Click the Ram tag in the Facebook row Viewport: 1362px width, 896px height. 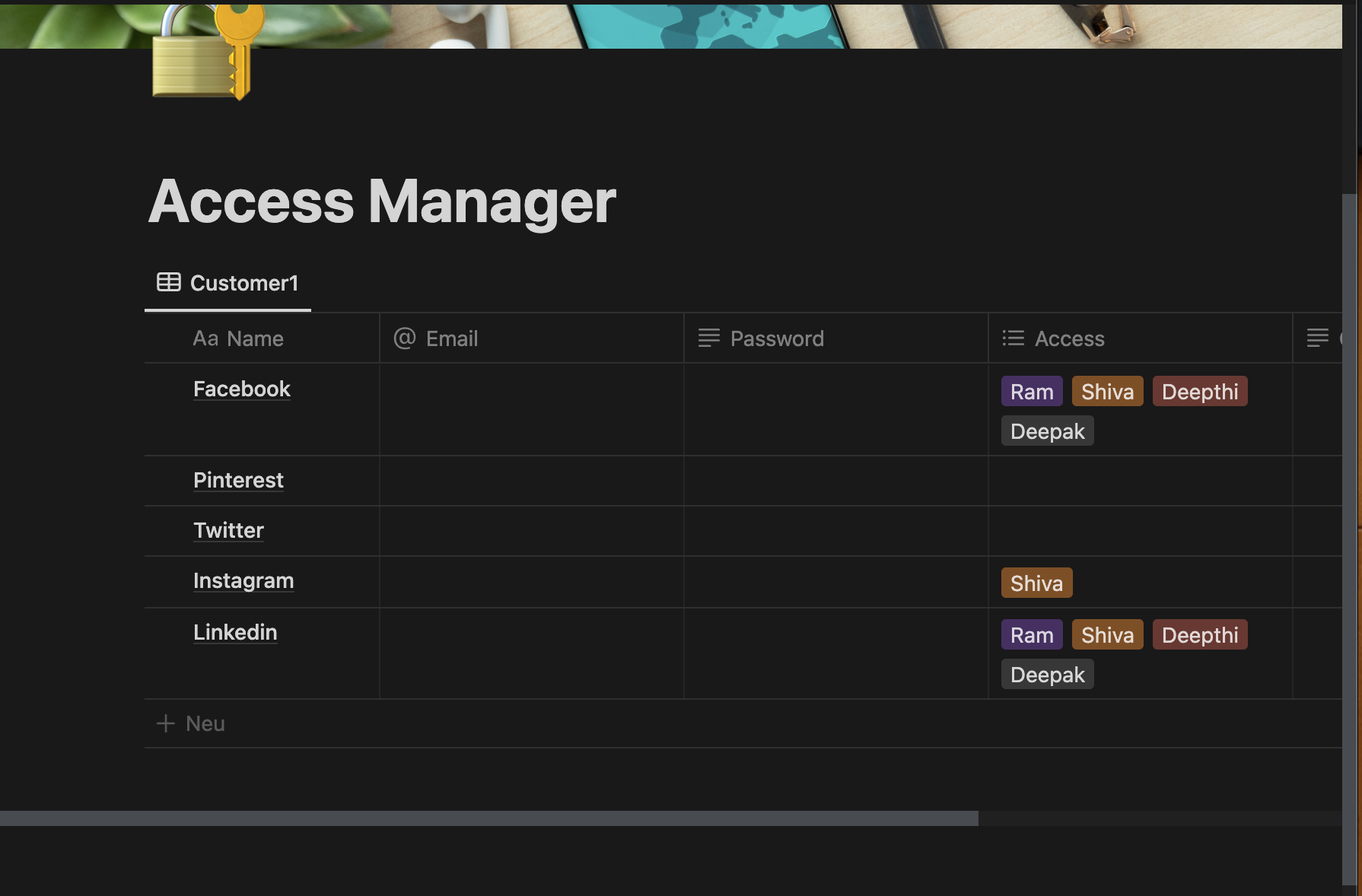click(x=1032, y=392)
